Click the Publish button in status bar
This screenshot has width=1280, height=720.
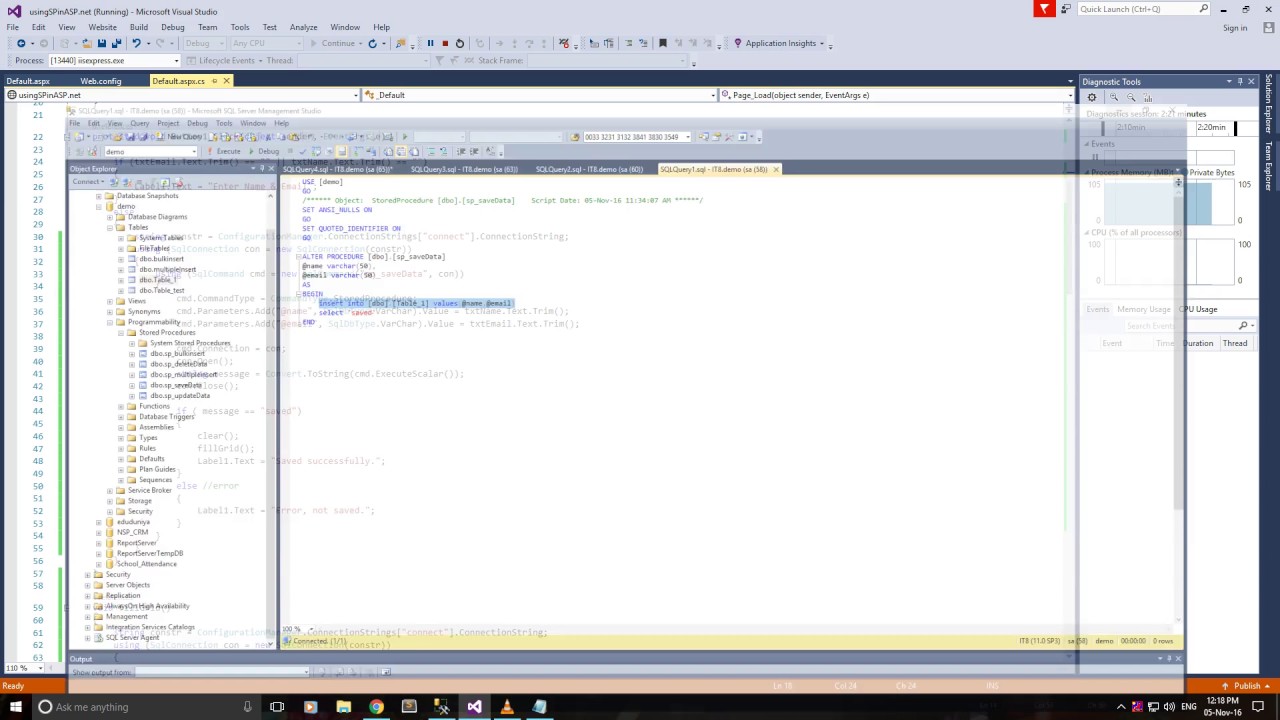coord(1247,686)
